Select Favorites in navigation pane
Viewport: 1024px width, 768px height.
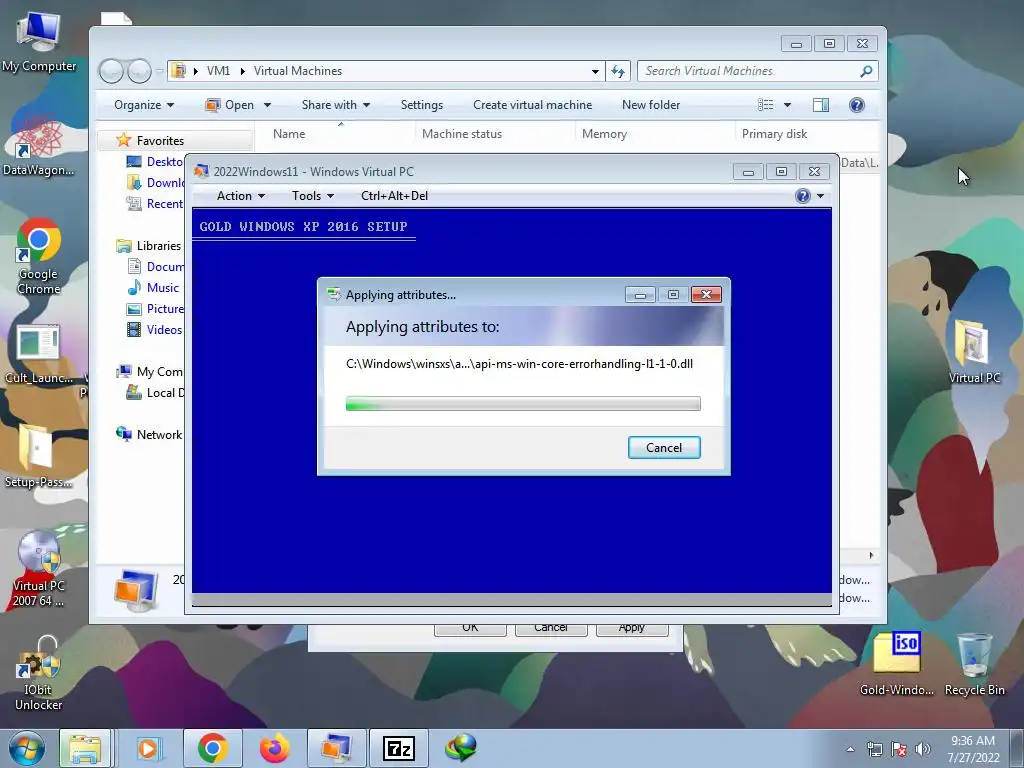pos(160,140)
